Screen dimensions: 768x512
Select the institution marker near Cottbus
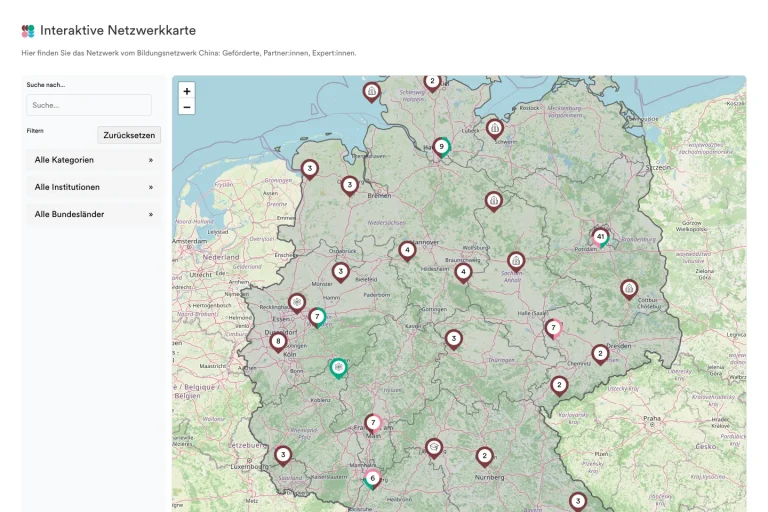[x=629, y=290]
